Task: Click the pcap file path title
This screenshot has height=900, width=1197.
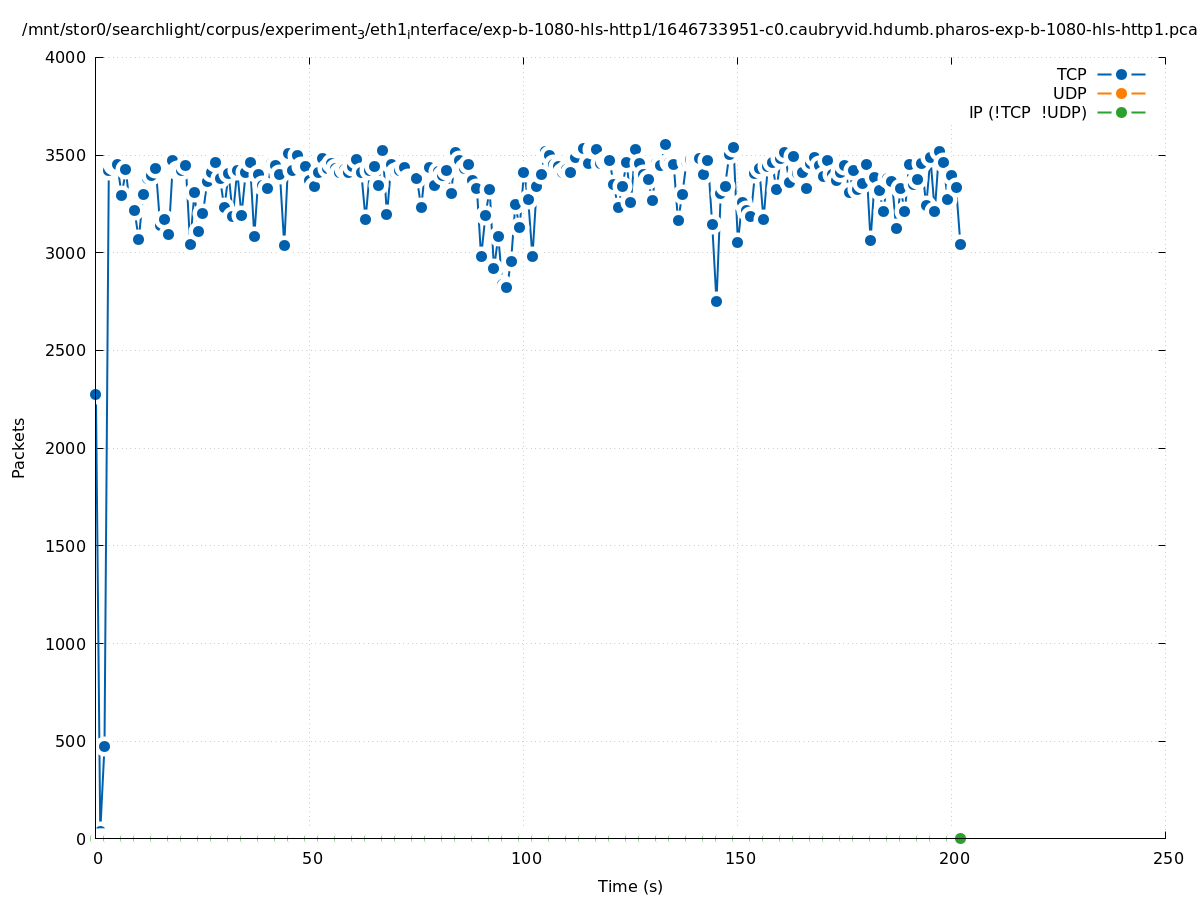Action: pyautogui.click(x=609, y=30)
